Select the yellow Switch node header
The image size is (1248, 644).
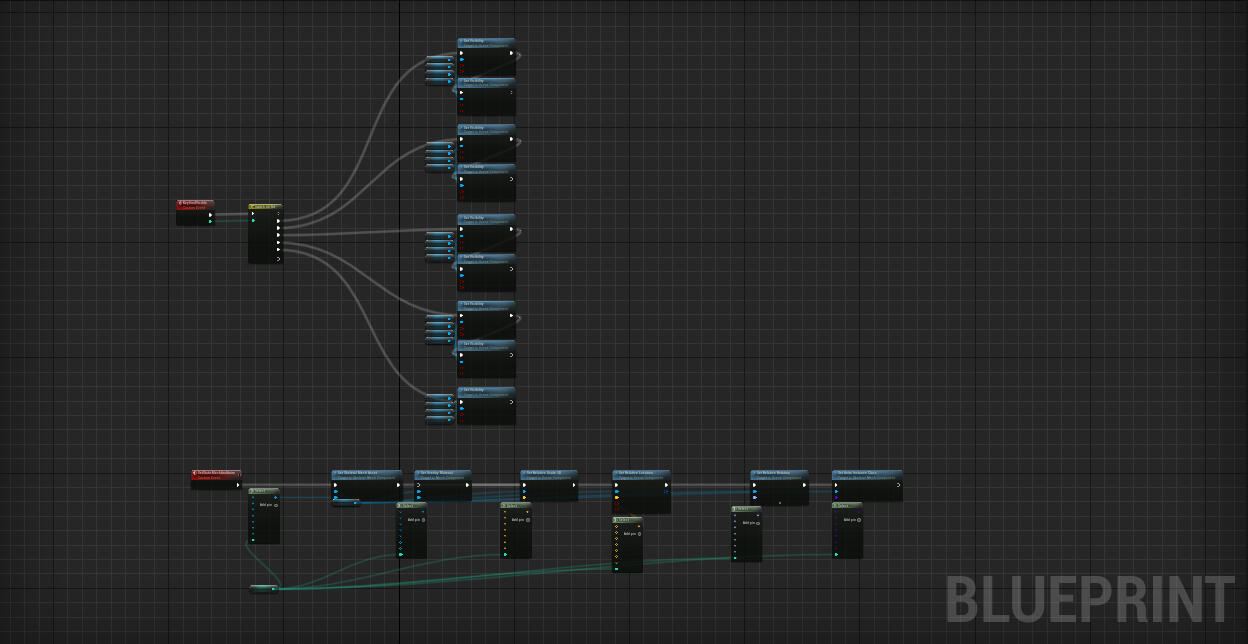point(265,206)
